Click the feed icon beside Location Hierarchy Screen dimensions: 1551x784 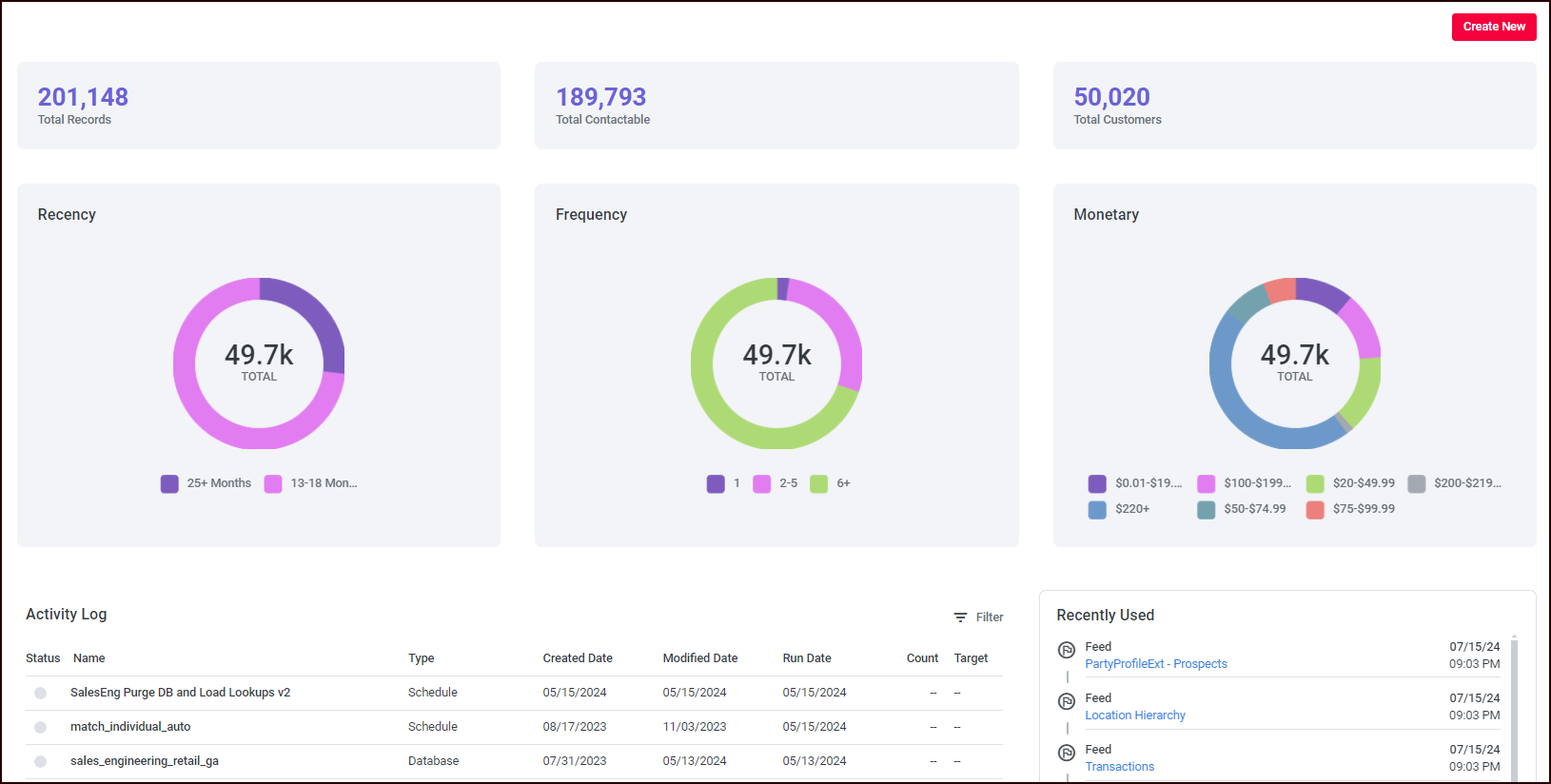pyautogui.click(x=1067, y=701)
